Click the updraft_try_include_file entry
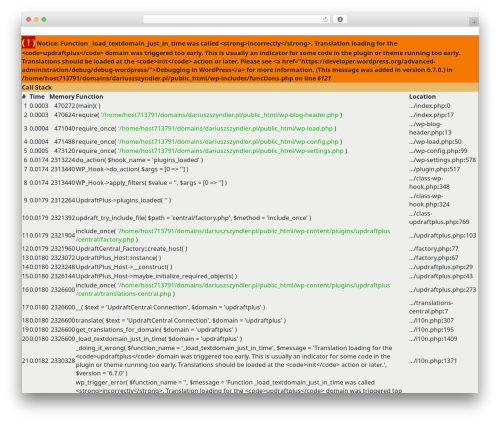Image resolution: width=500 pixels, height=423 pixels. 193,218
